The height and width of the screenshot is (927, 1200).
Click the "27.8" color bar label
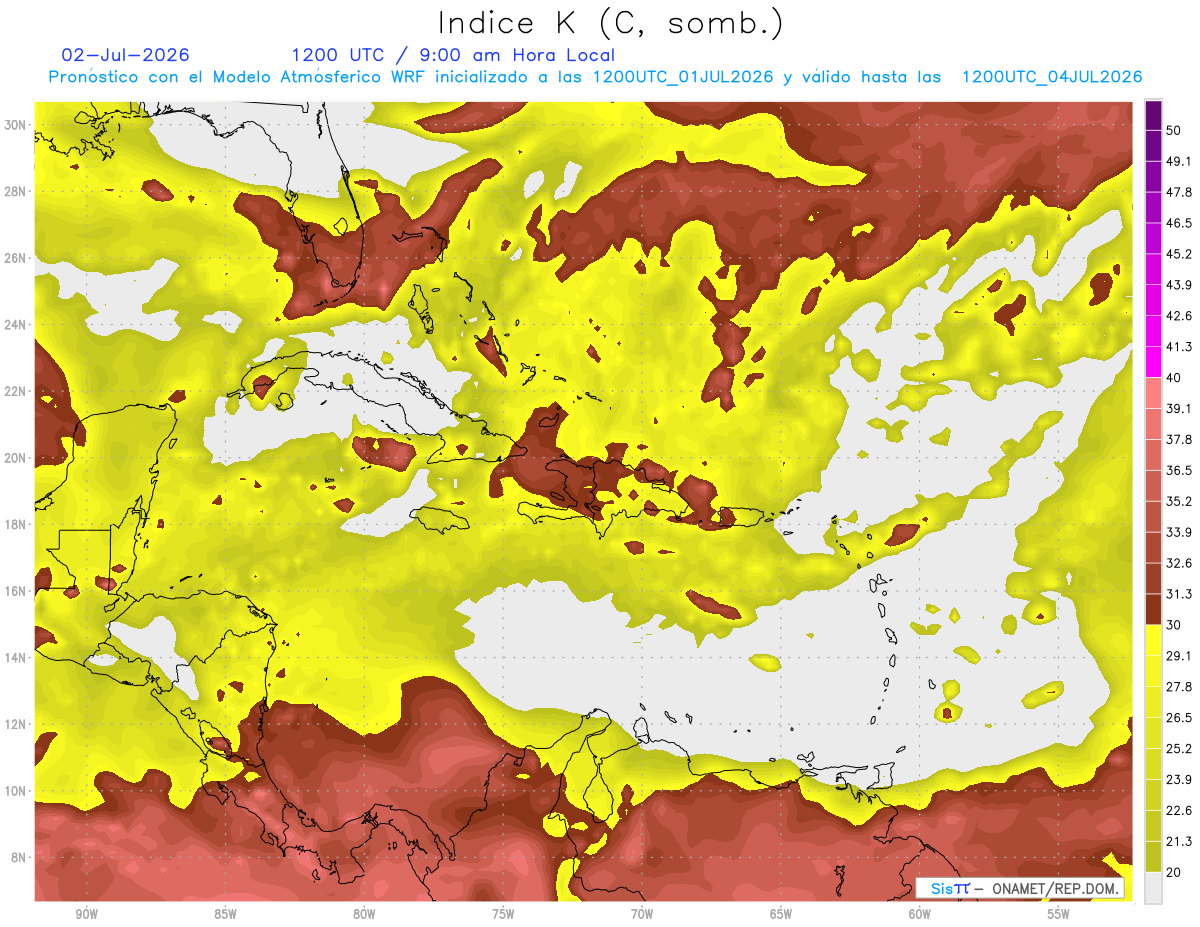[x=1179, y=687]
